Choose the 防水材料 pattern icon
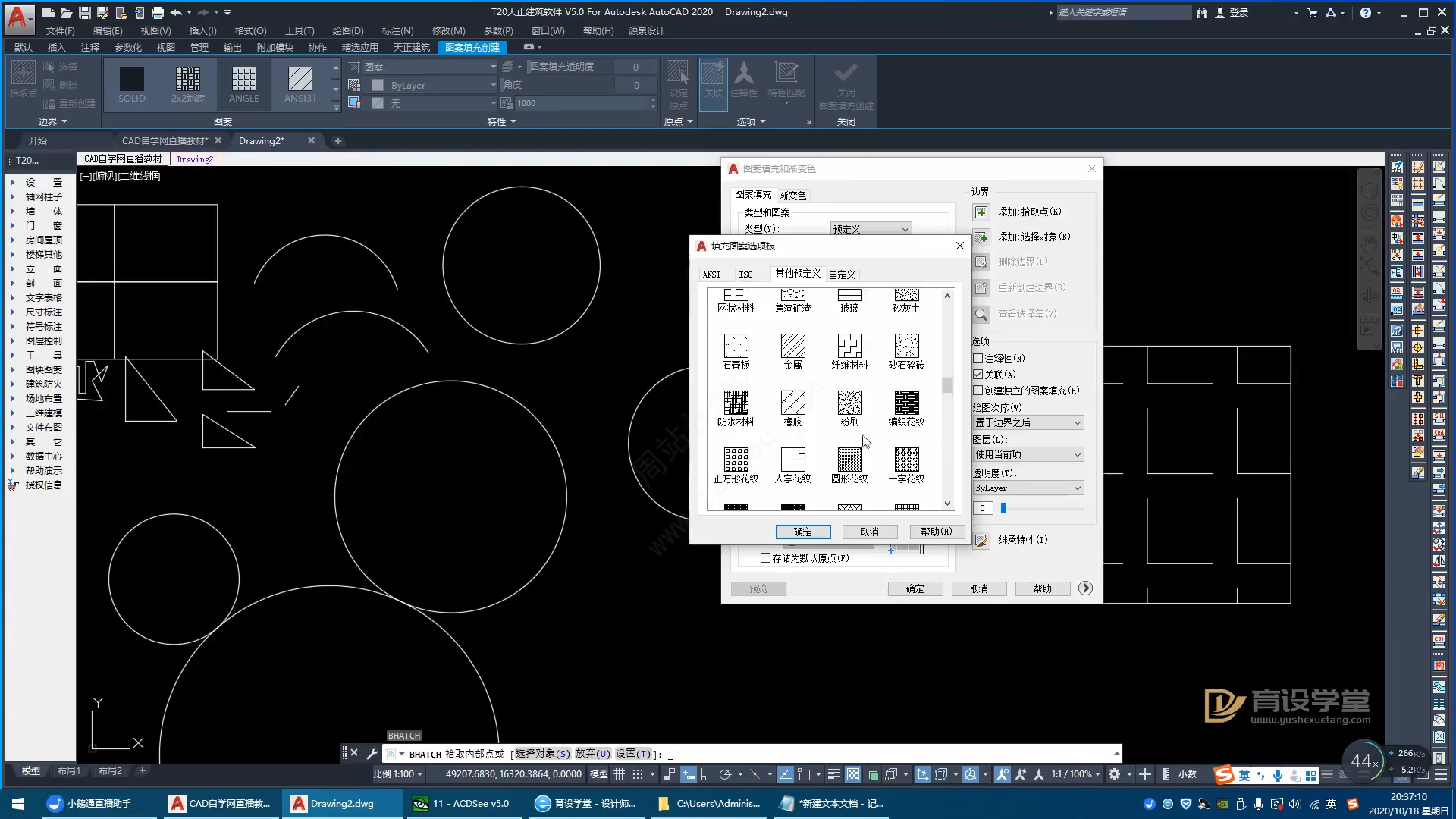Screen dimensions: 1456x819 736,403
